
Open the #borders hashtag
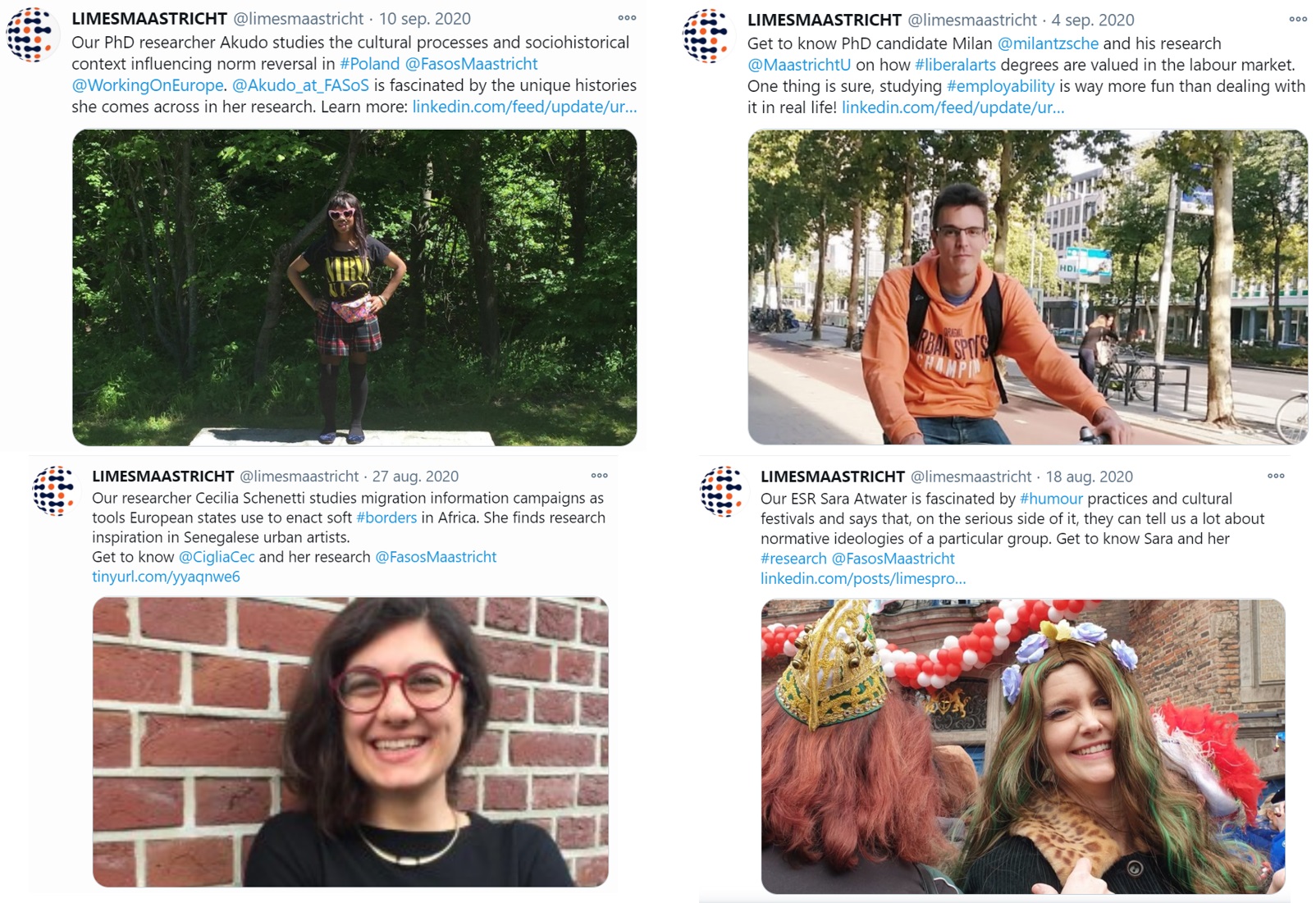(386, 518)
